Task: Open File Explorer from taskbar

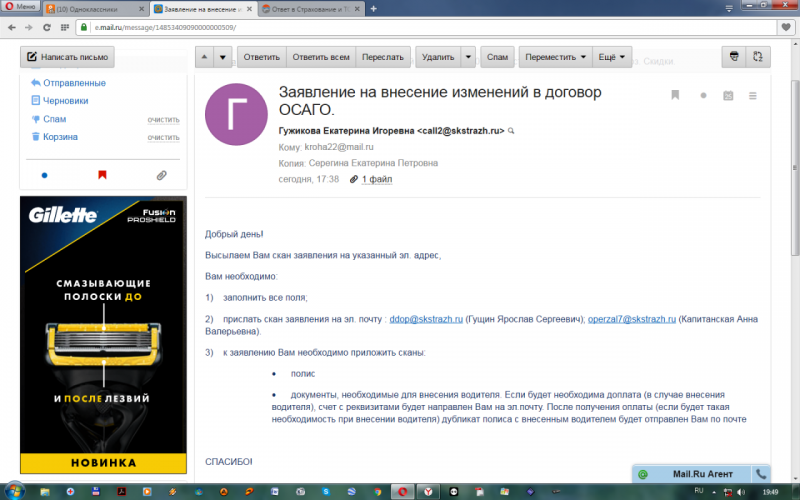Action: pos(45,492)
